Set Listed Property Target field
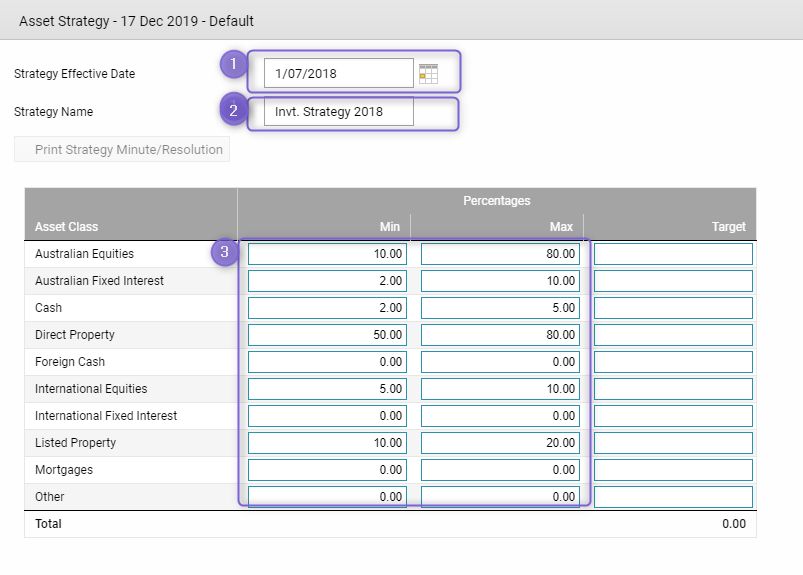The height and width of the screenshot is (575, 803). [673, 443]
